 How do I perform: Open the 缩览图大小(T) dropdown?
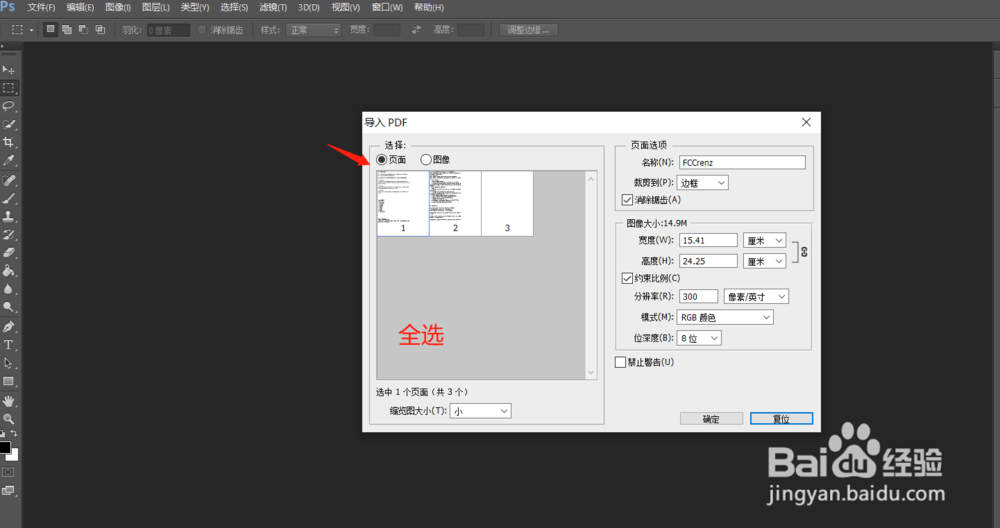480,411
